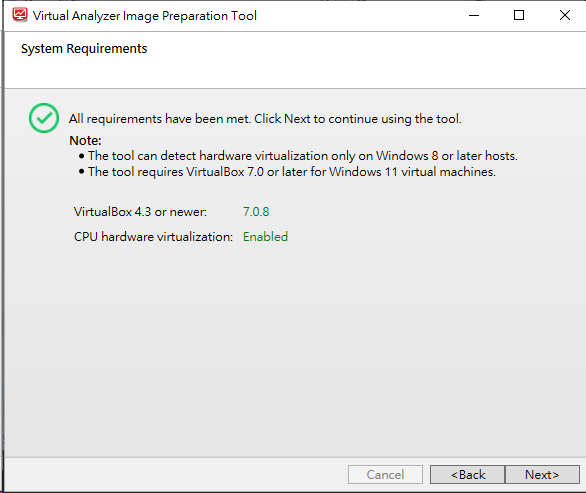586x493 pixels.
Task: Click the green checkmark success icon
Action: pyautogui.click(x=44, y=118)
